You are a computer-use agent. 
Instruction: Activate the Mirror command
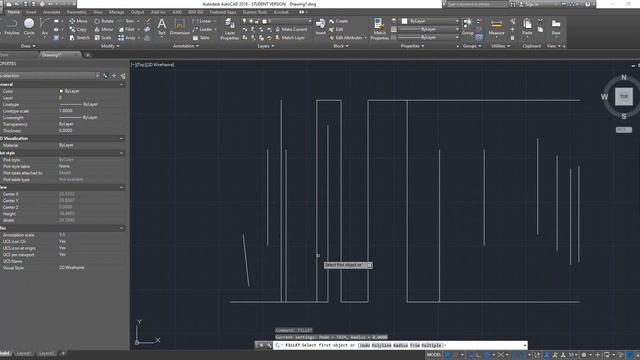point(104,29)
